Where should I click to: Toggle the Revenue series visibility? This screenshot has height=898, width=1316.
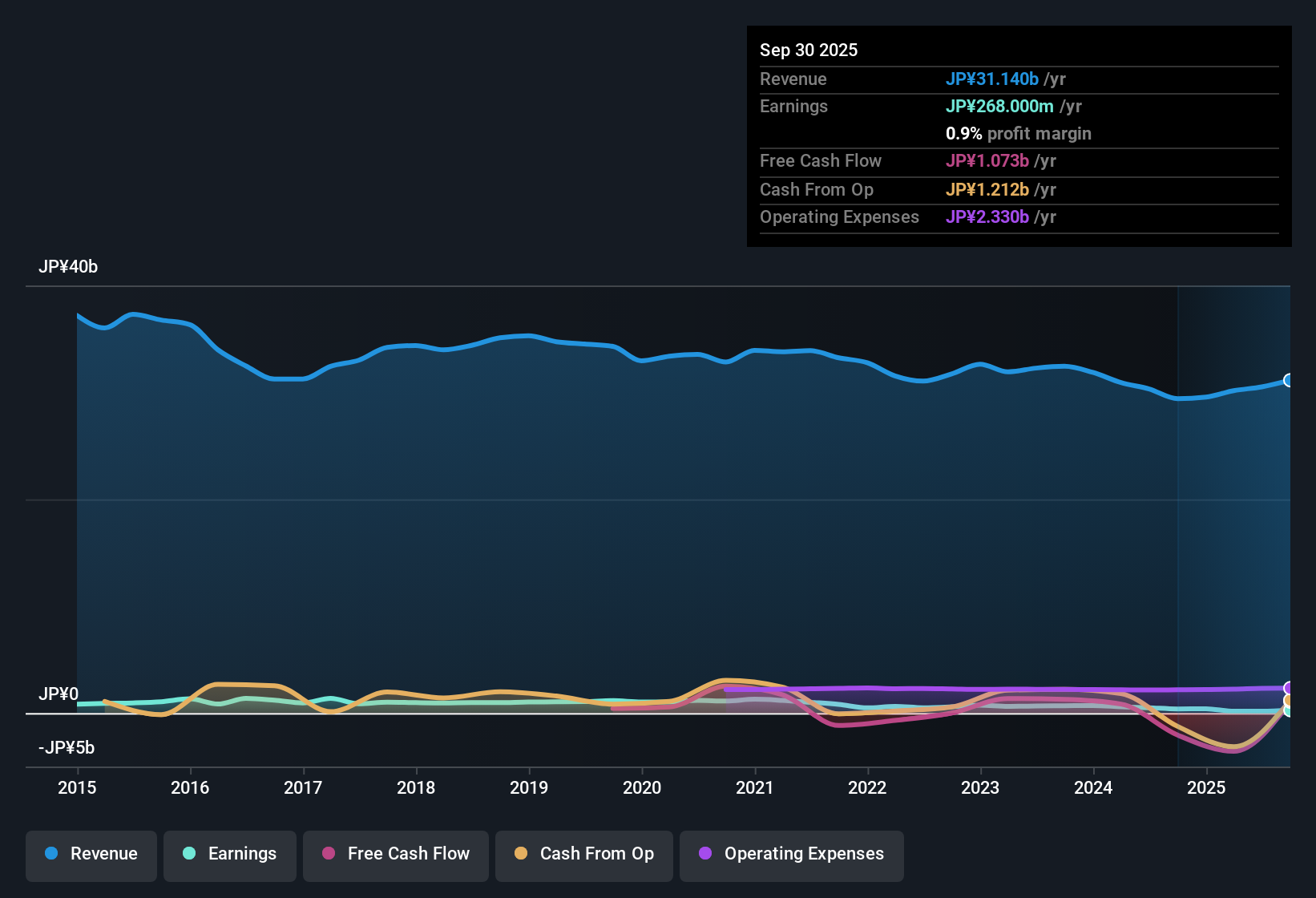click(91, 854)
